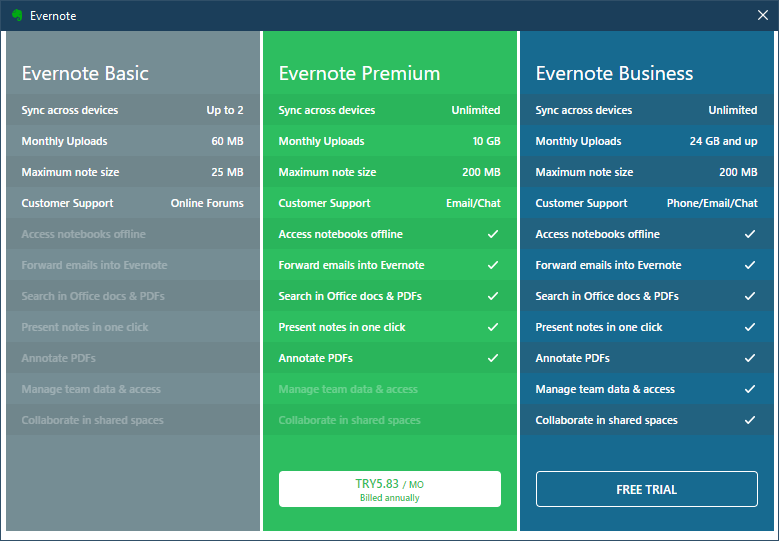Click 'Unlimited' sync value in Premium
The width and height of the screenshot is (779, 541).
(x=475, y=110)
